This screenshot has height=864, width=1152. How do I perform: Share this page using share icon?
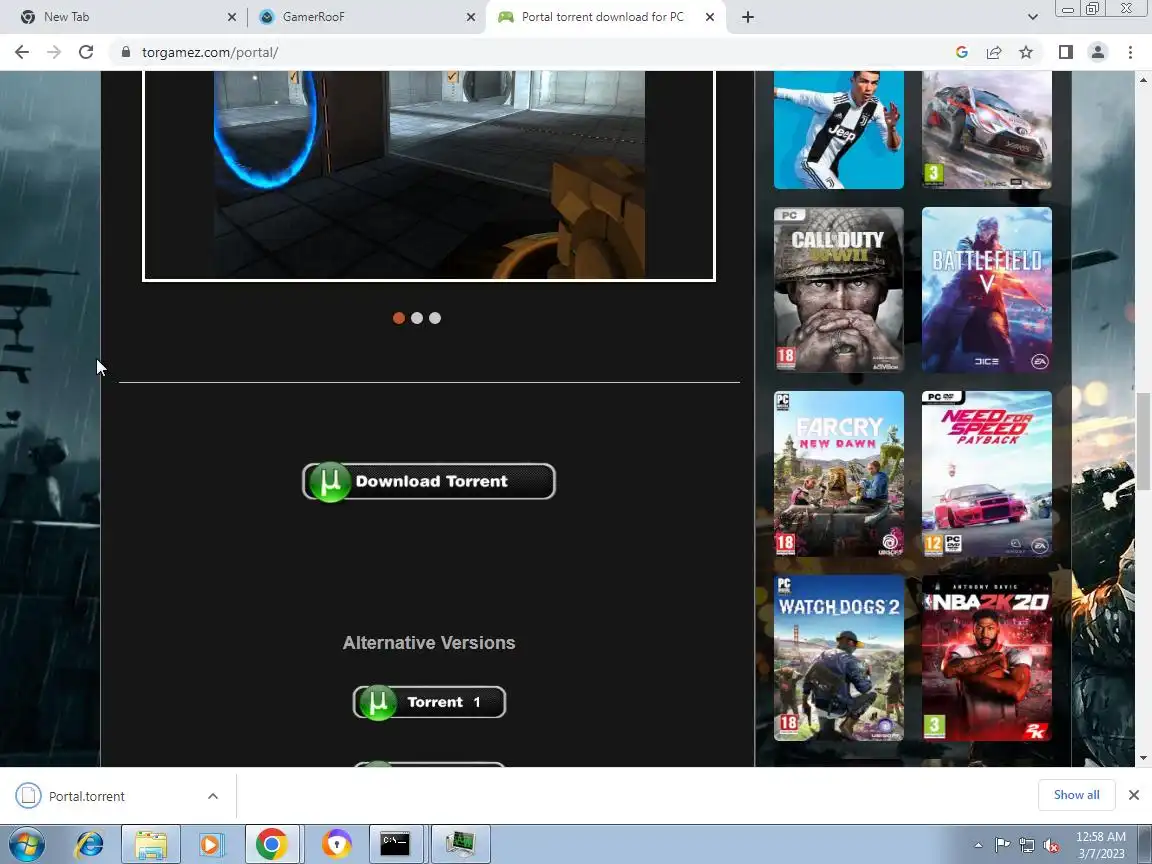pyautogui.click(x=994, y=52)
